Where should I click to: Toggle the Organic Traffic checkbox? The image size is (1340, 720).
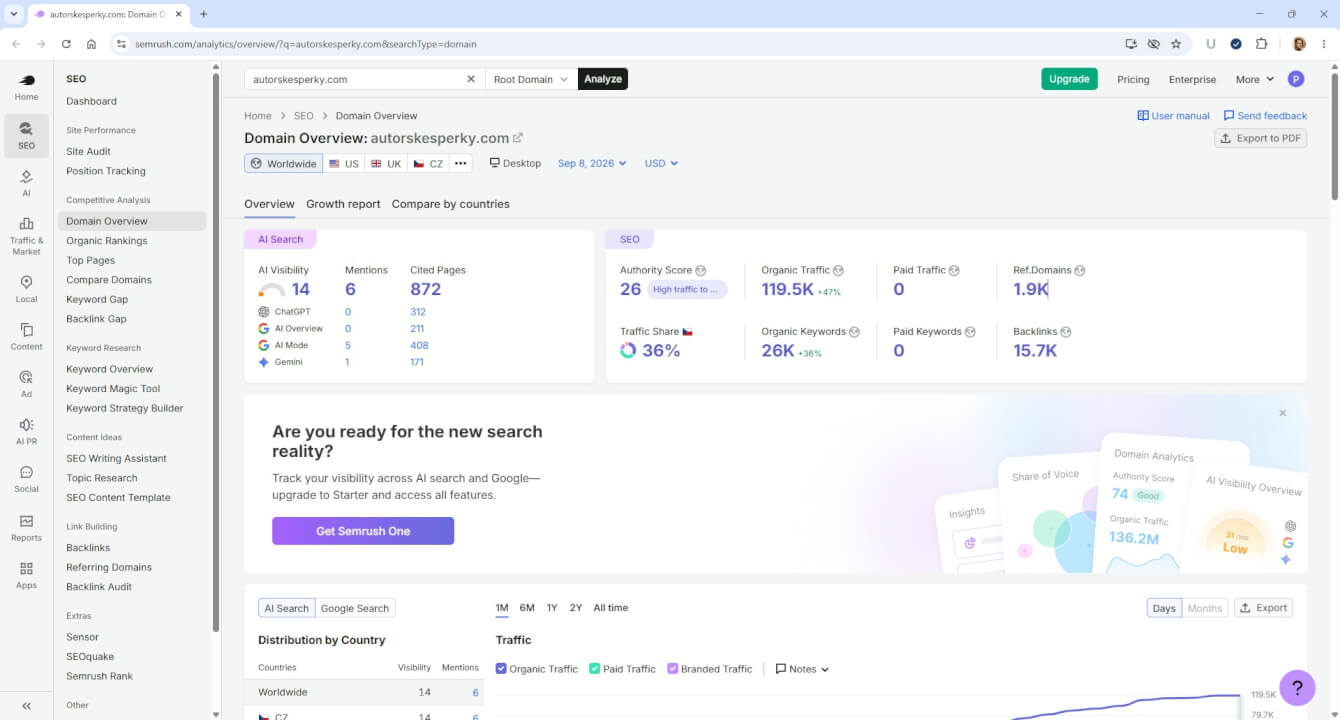pyautogui.click(x=501, y=669)
